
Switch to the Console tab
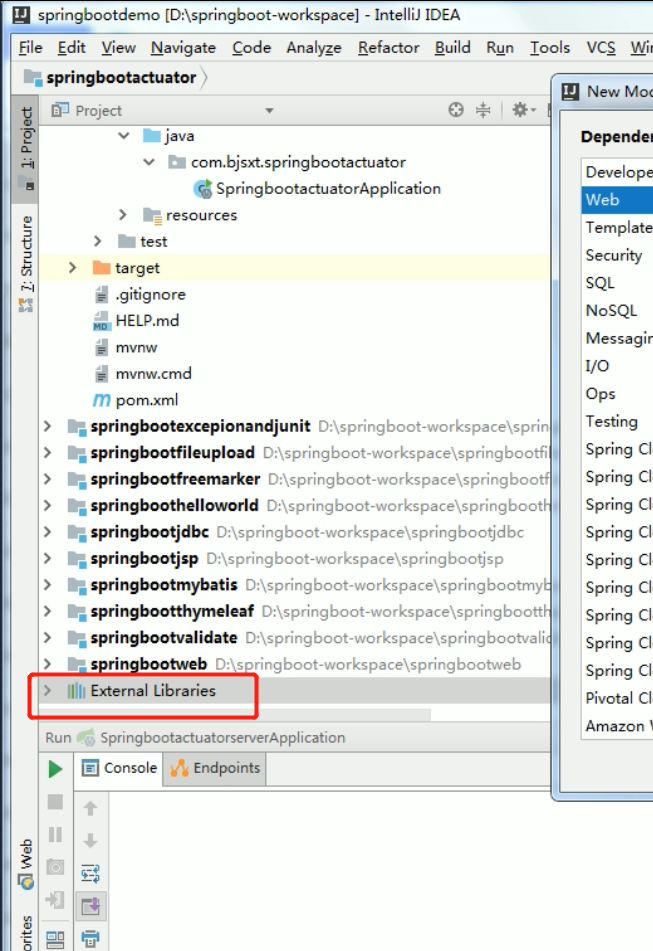point(119,768)
